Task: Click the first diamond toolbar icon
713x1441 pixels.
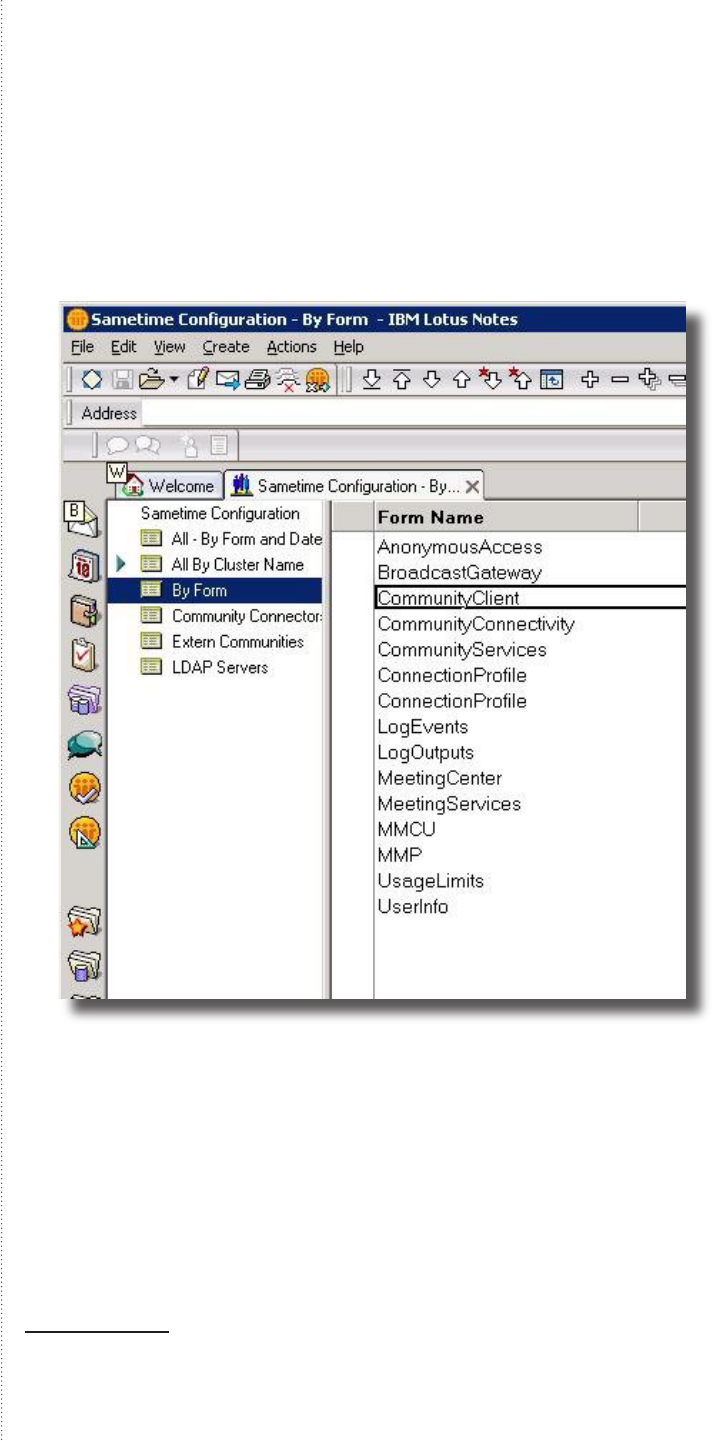Action: click(93, 379)
